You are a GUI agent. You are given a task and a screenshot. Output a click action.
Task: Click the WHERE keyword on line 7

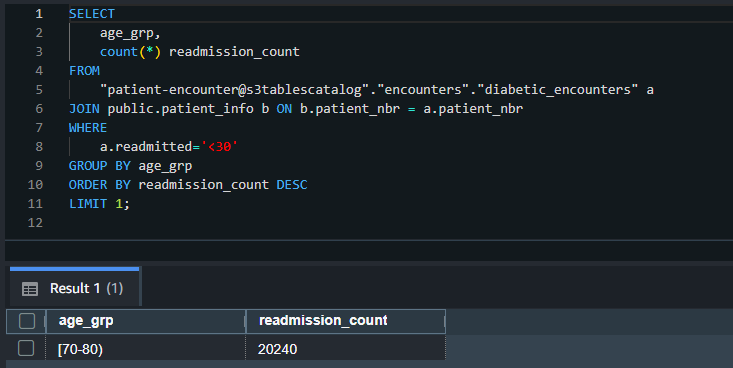pos(88,128)
